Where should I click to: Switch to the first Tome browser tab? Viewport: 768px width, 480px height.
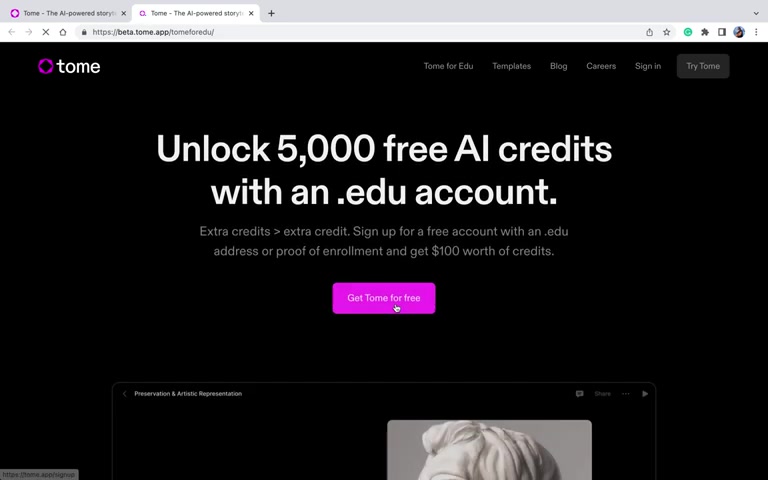pyautogui.click(x=68, y=13)
